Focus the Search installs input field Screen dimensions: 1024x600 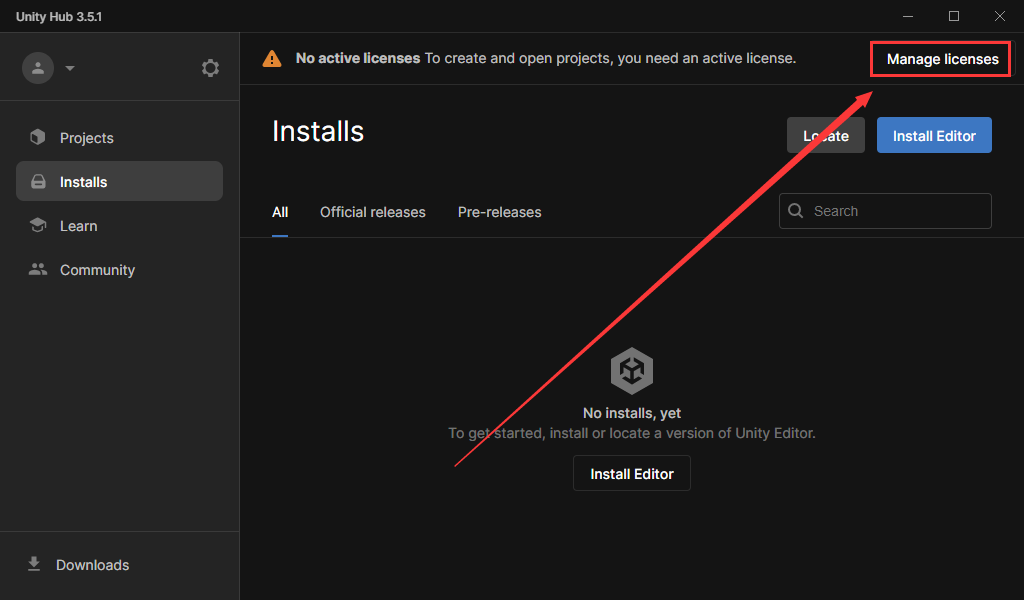click(x=895, y=211)
